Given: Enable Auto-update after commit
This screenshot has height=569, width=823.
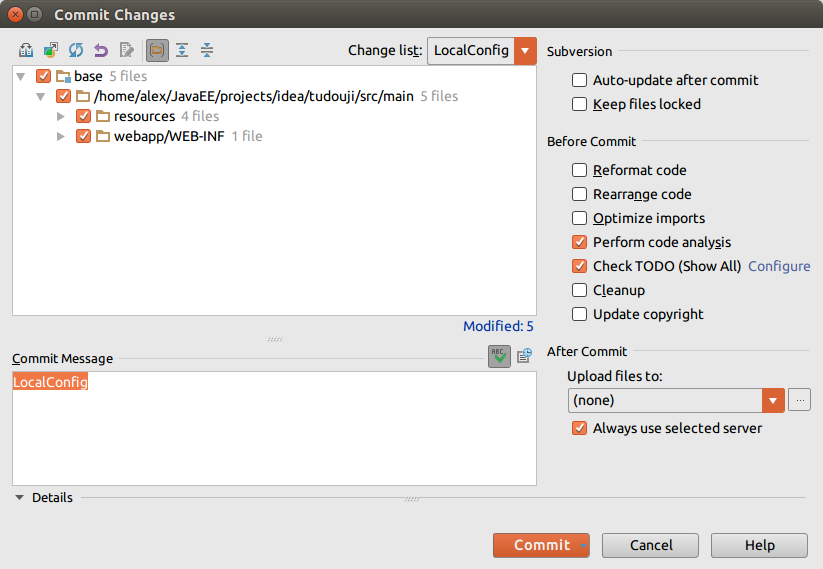Looking at the screenshot, I should pos(579,80).
